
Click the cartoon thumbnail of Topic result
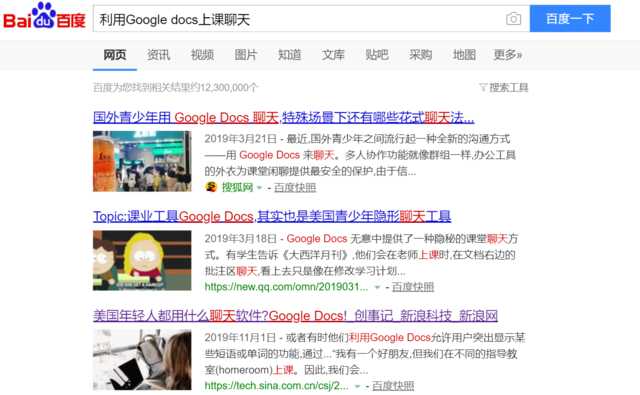click(142, 260)
